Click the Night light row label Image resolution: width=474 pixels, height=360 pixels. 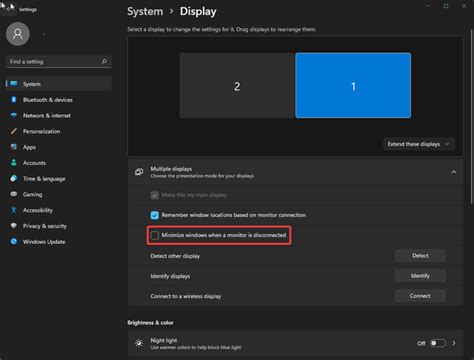click(x=164, y=340)
